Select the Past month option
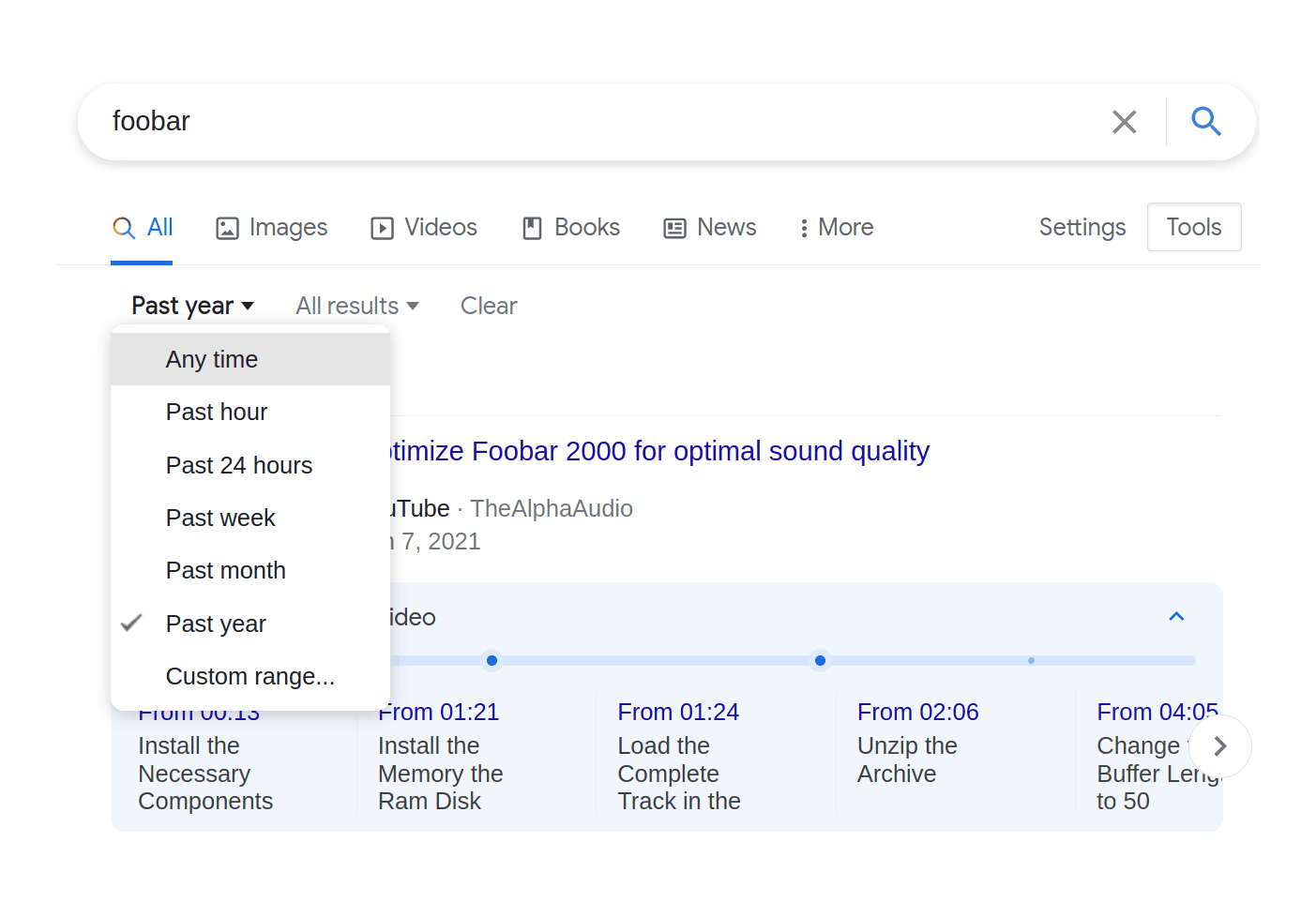Viewport: 1316px width, 902px height. (x=225, y=570)
